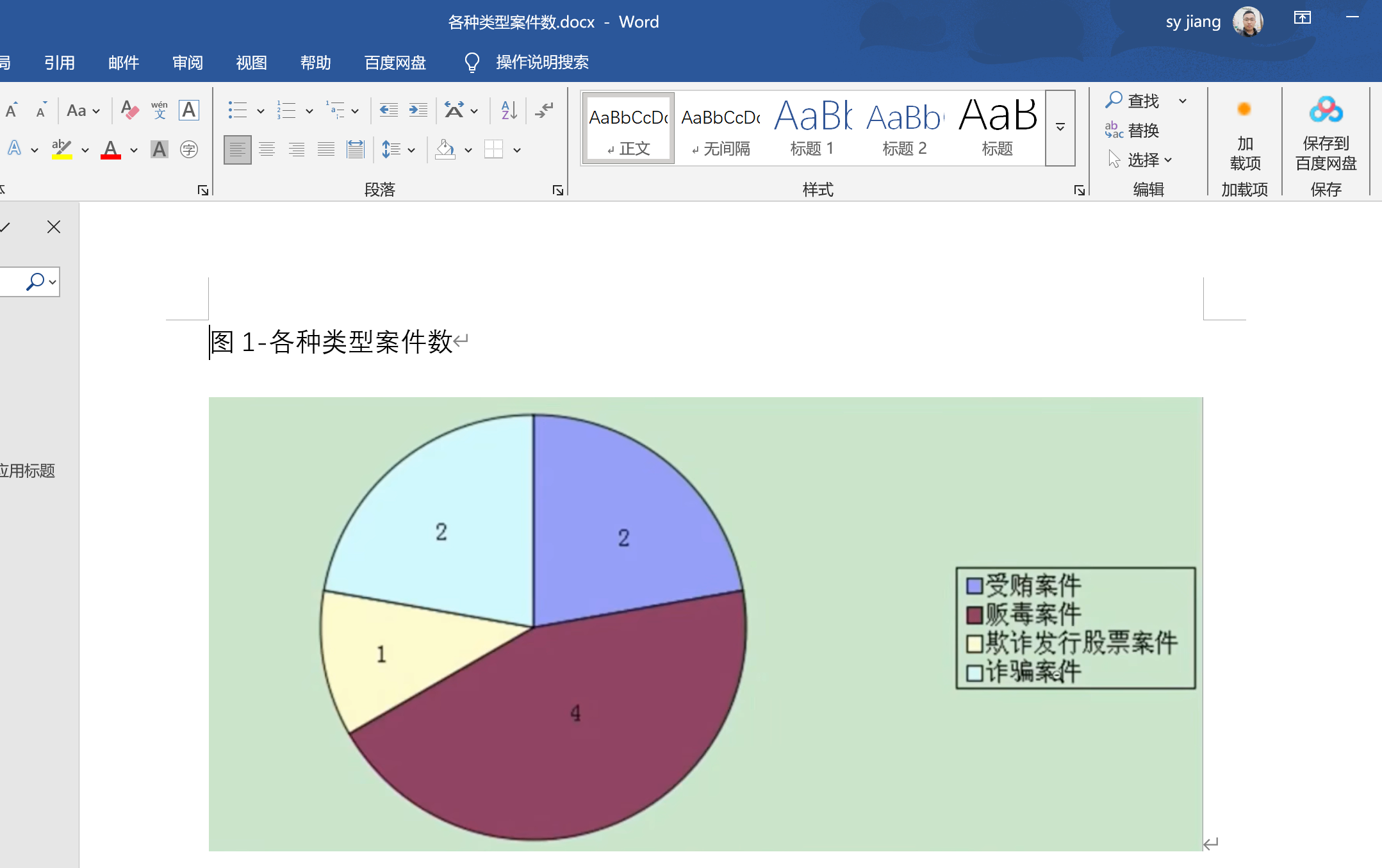The width and height of the screenshot is (1382, 868).
Task: Click the increase indent icon
Action: [x=418, y=110]
